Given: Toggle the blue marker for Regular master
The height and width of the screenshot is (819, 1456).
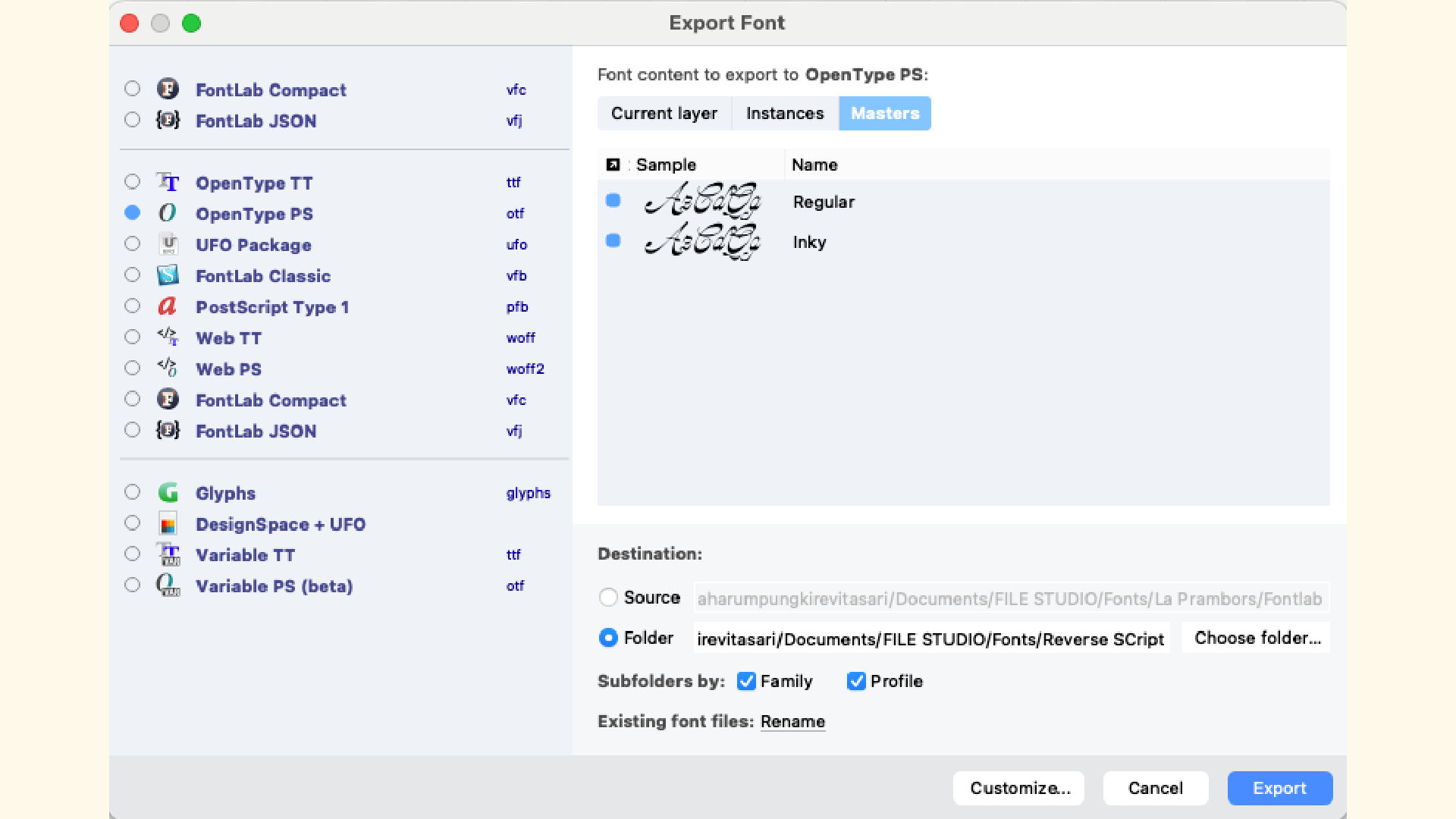Looking at the screenshot, I should click(x=613, y=201).
